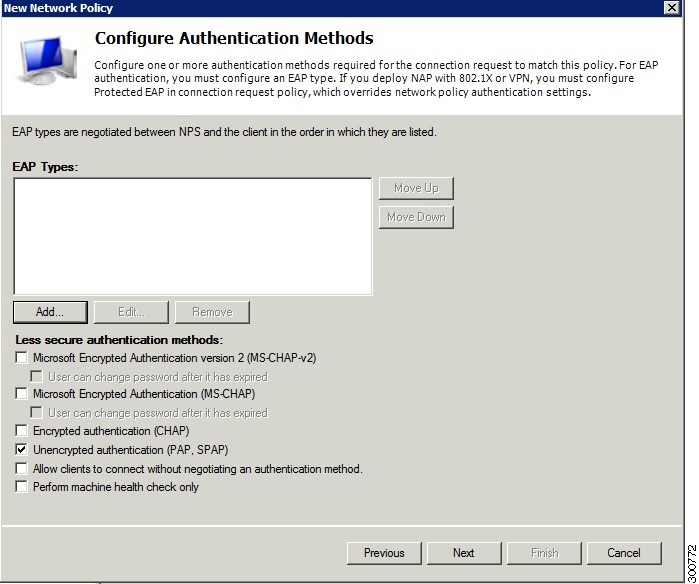The height and width of the screenshot is (584, 699).
Task: Click the Finish button
Action: coord(544,553)
